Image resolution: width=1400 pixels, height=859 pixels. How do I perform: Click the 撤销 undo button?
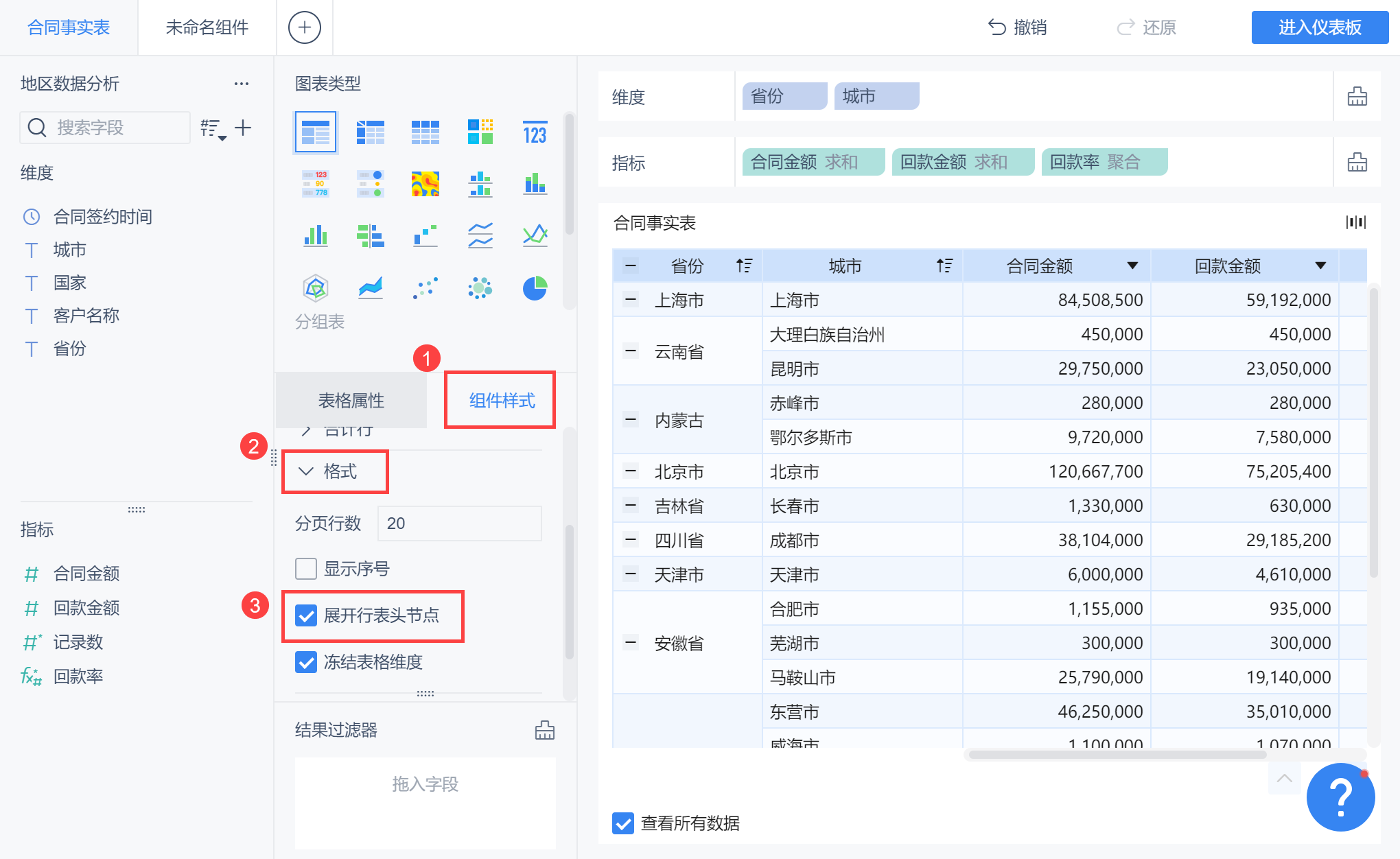pos(1017,27)
